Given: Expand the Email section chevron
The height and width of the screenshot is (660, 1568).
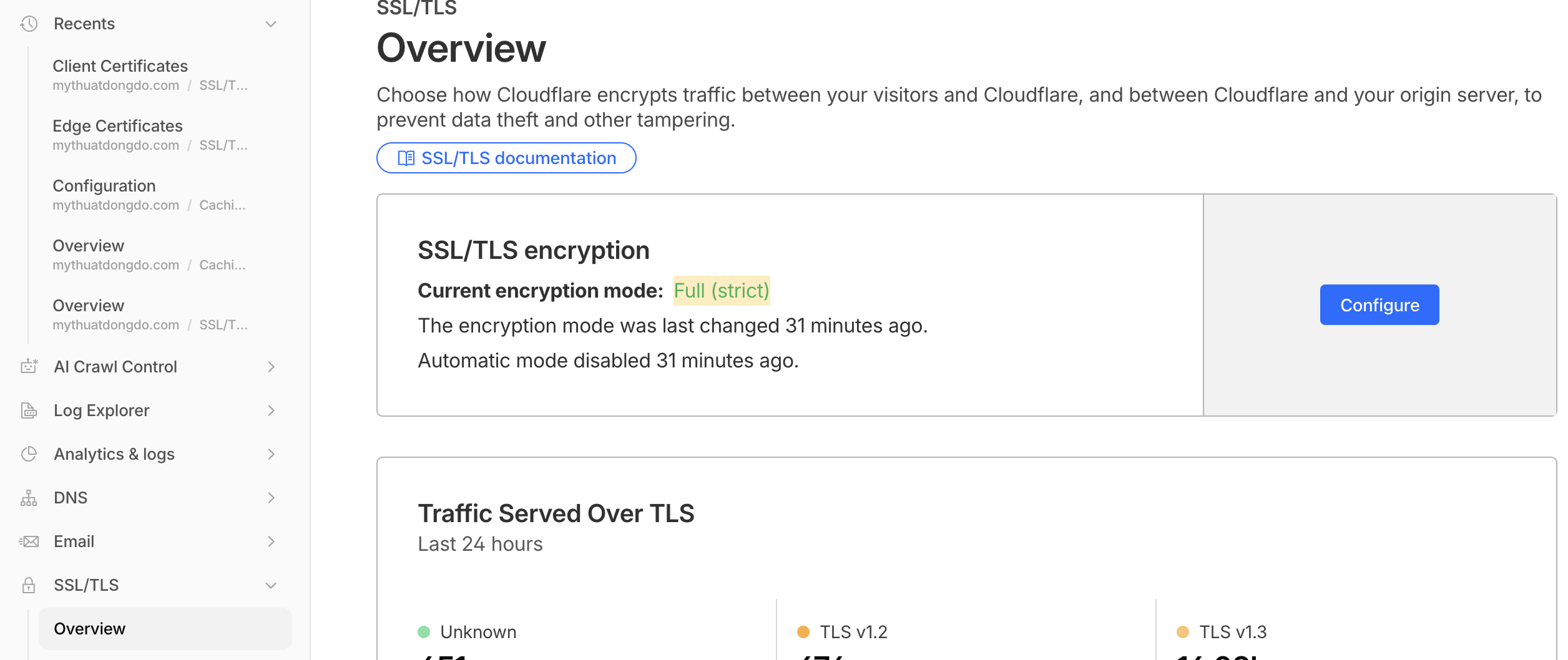Looking at the screenshot, I should coord(271,541).
